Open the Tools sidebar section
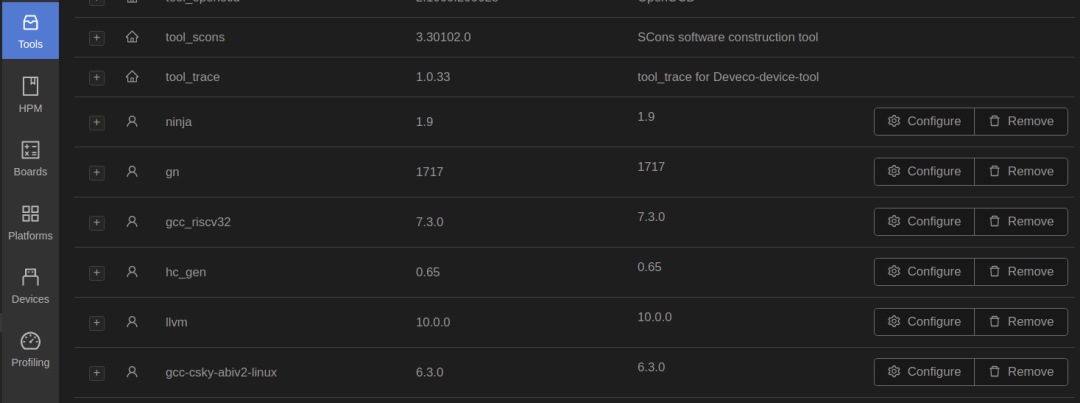This screenshot has height=403, width=1080. coord(30,31)
